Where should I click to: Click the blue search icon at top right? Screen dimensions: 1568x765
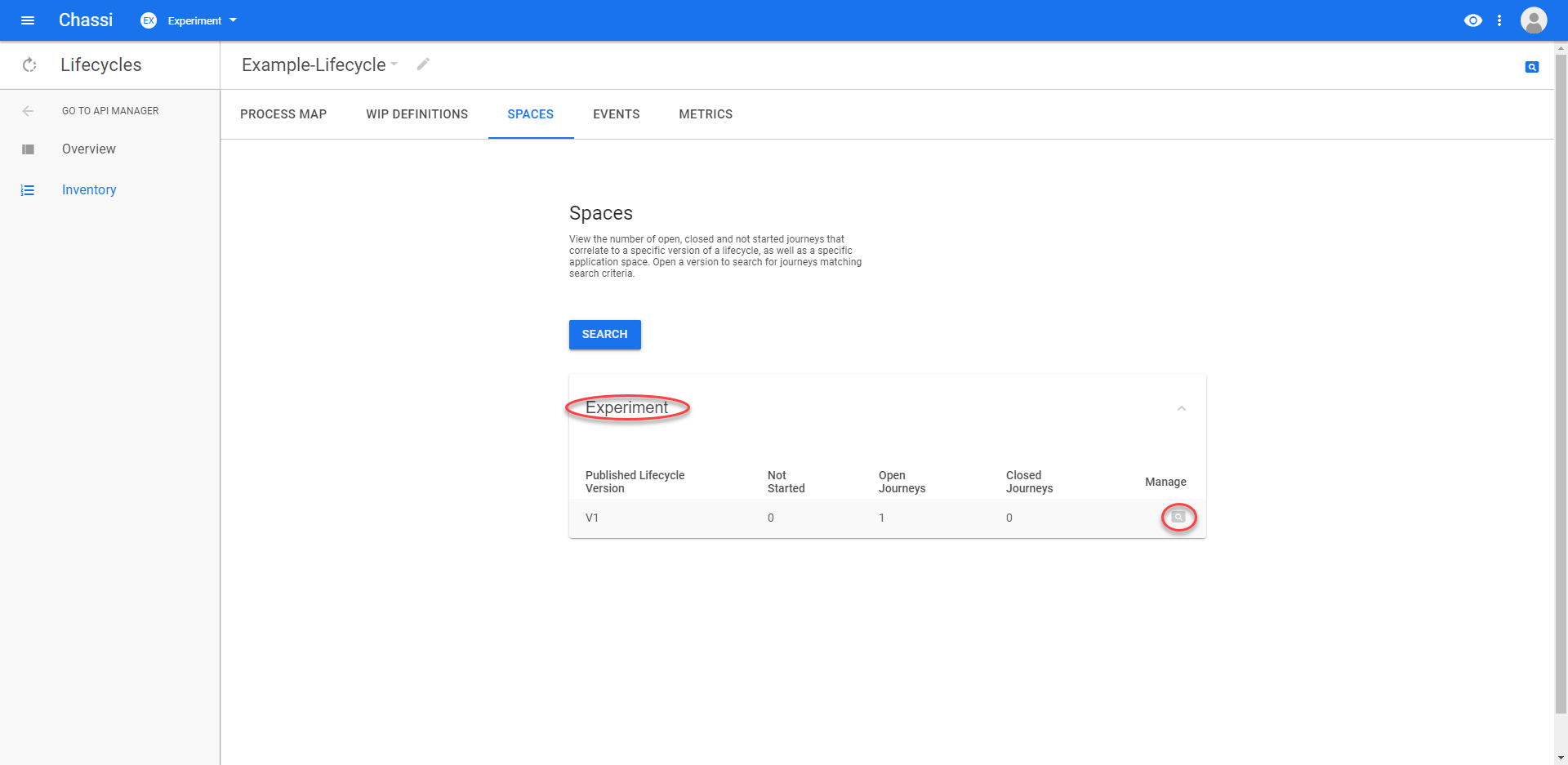(x=1532, y=67)
